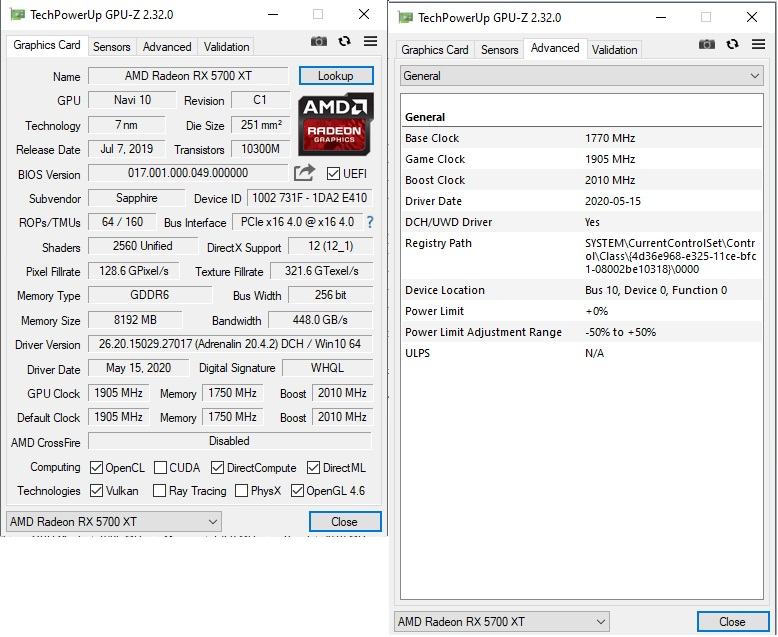Click the Bus Interface question mark

370,222
